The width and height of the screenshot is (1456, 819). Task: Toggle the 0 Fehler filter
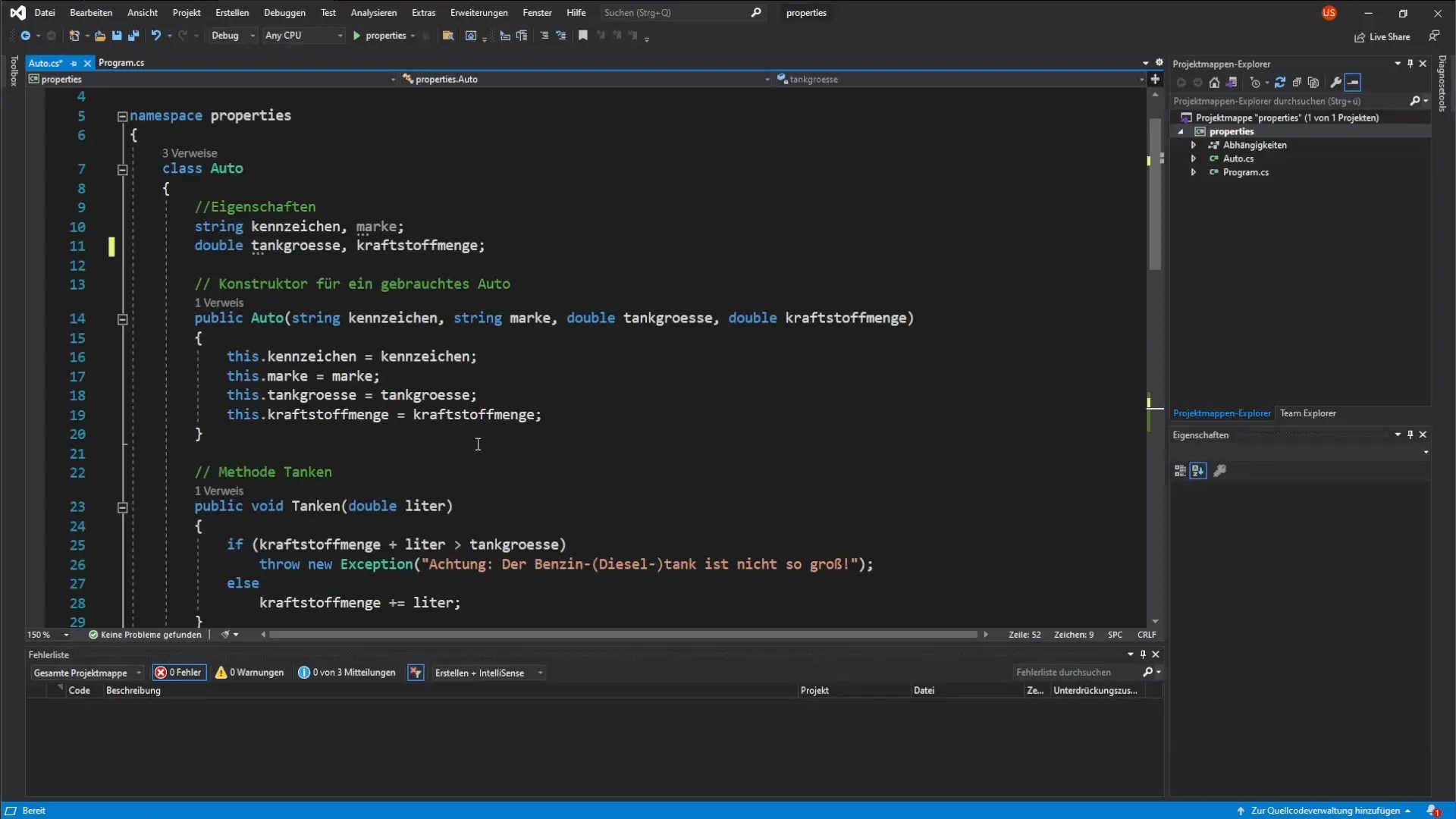tap(179, 673)
